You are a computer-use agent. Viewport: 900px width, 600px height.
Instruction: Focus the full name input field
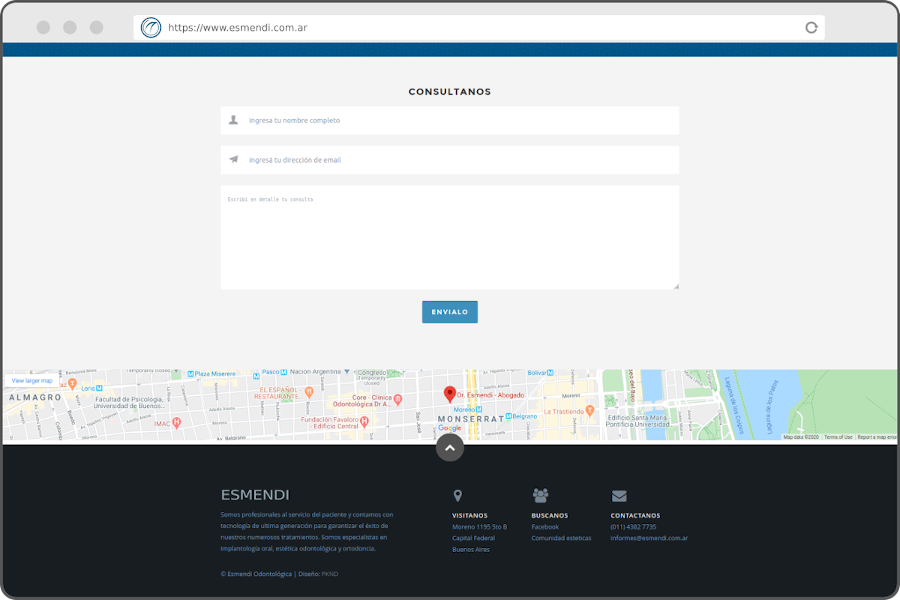pos(460,120)
